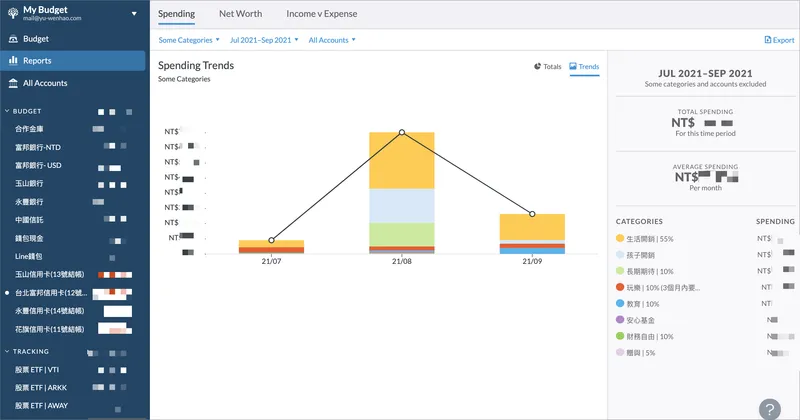
Task: Switch to the Net Worth tab
Action: tap(240, 14)
